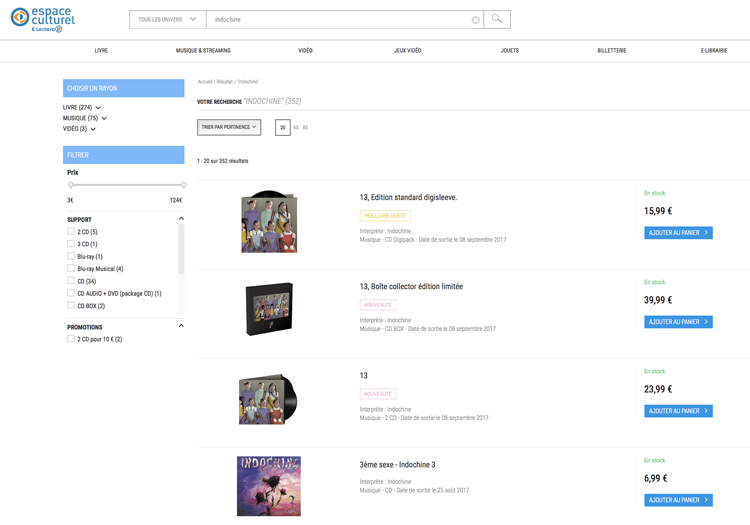The image size is (750, 525).
Task: Select 80 results per page
Action: [306, 128]
